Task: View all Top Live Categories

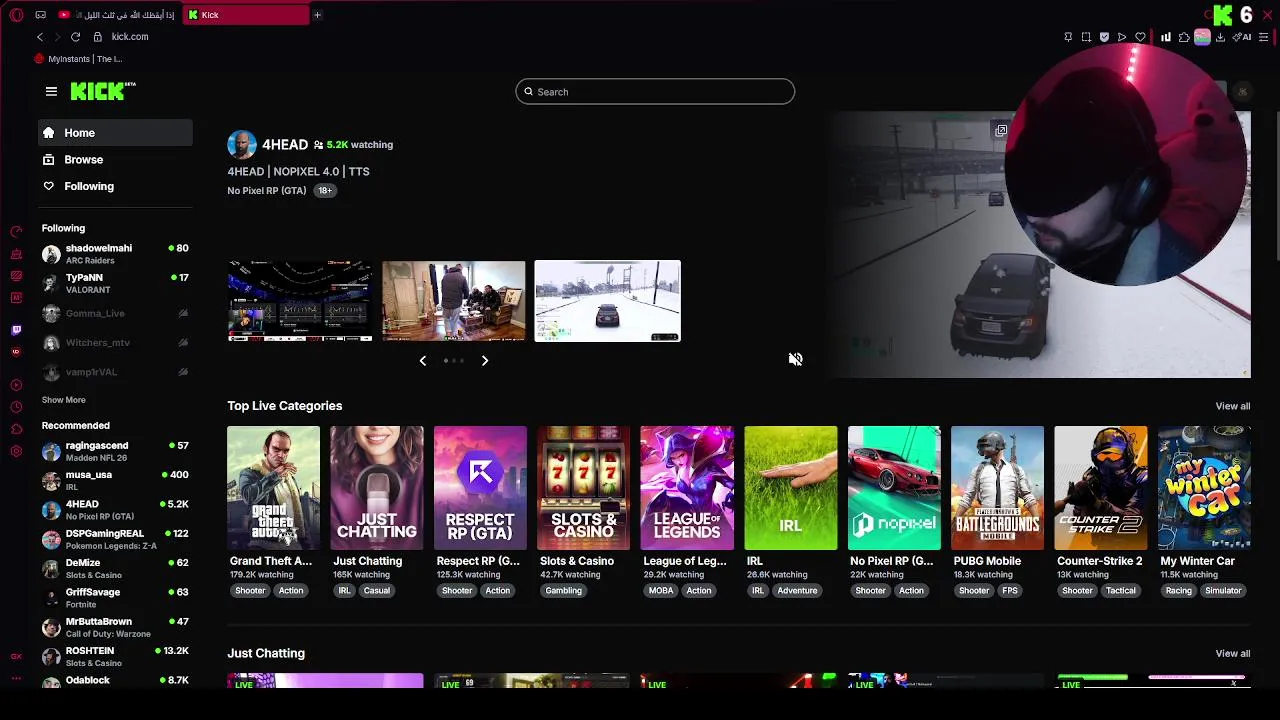Action: 1232,406
